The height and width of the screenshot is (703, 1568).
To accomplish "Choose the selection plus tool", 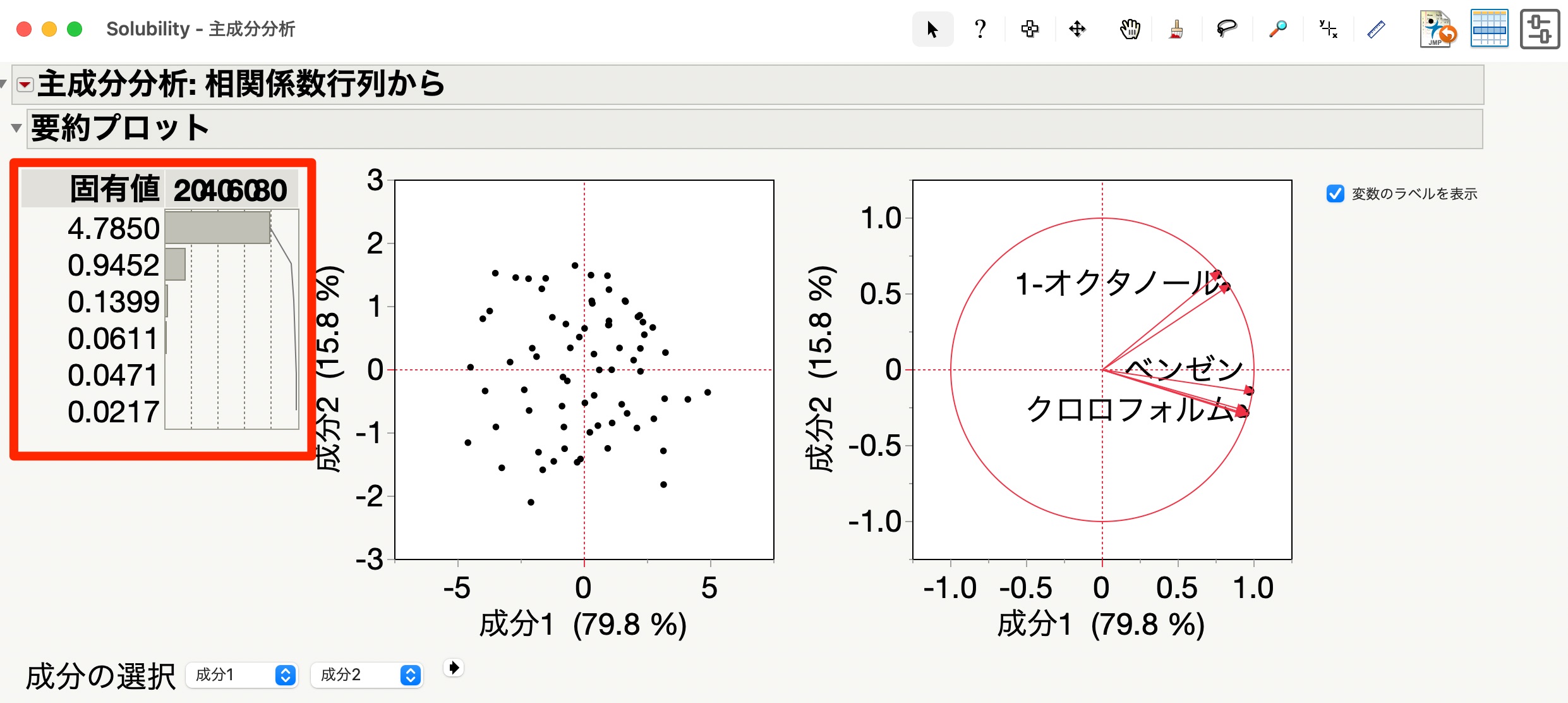I will (x=1030, y=29).
